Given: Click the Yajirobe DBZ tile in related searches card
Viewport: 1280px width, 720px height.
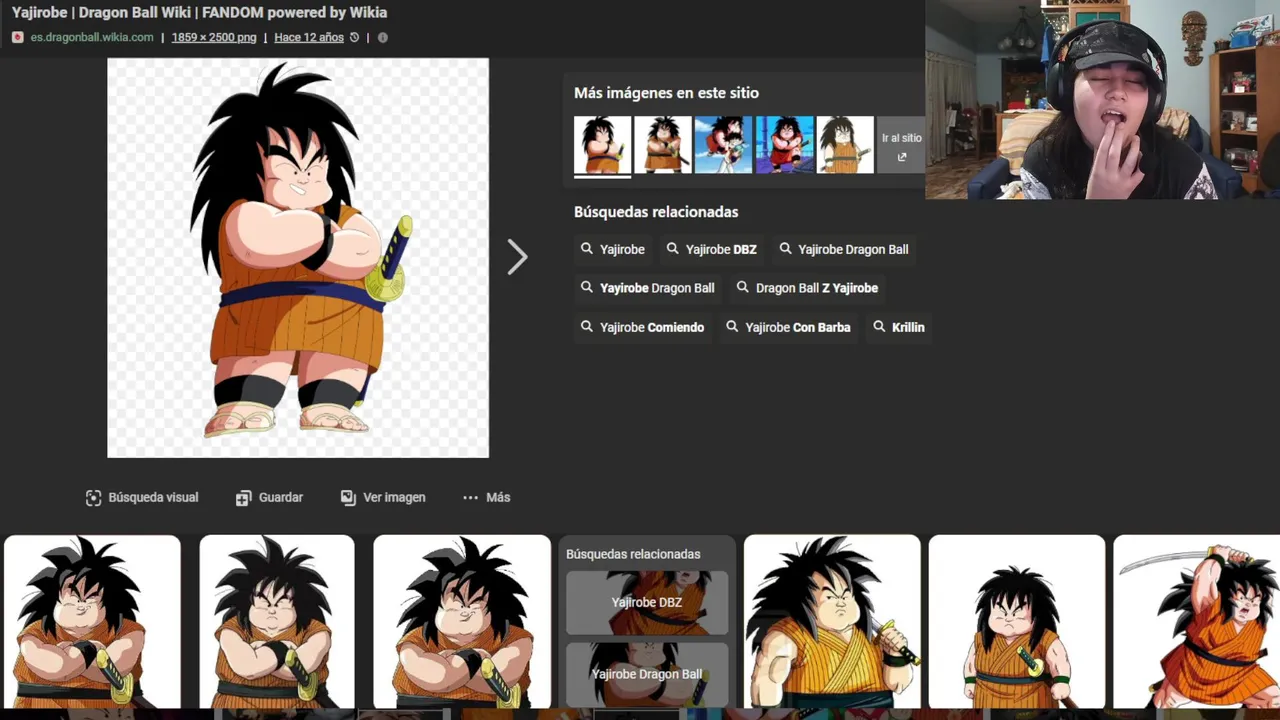Looking at the screenshot, I should pos(647,603).
